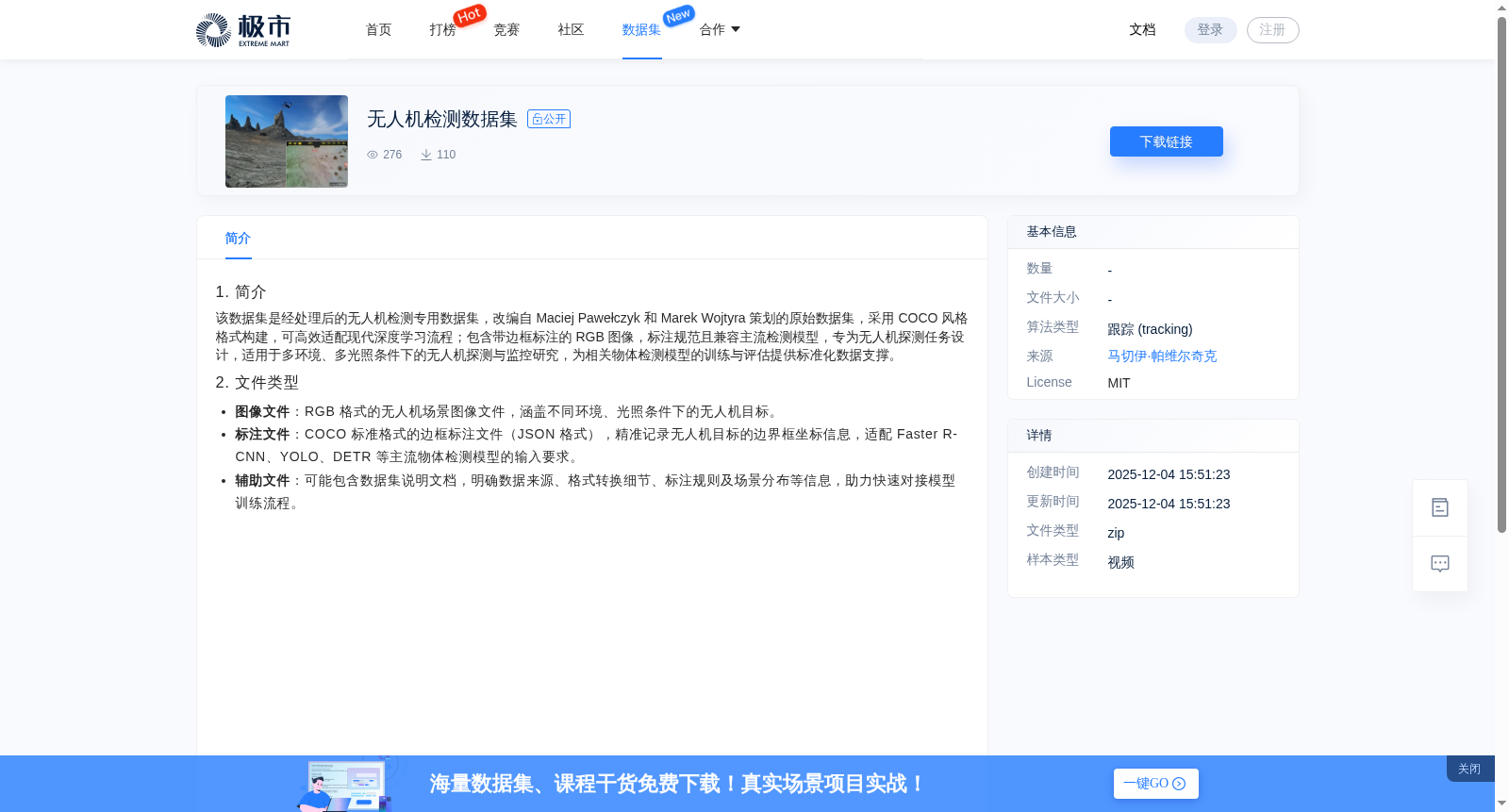This screenshot has width=1509, height=812.
Task: Click the banner illustration of person at computer
Action: [x=345, y=784]
